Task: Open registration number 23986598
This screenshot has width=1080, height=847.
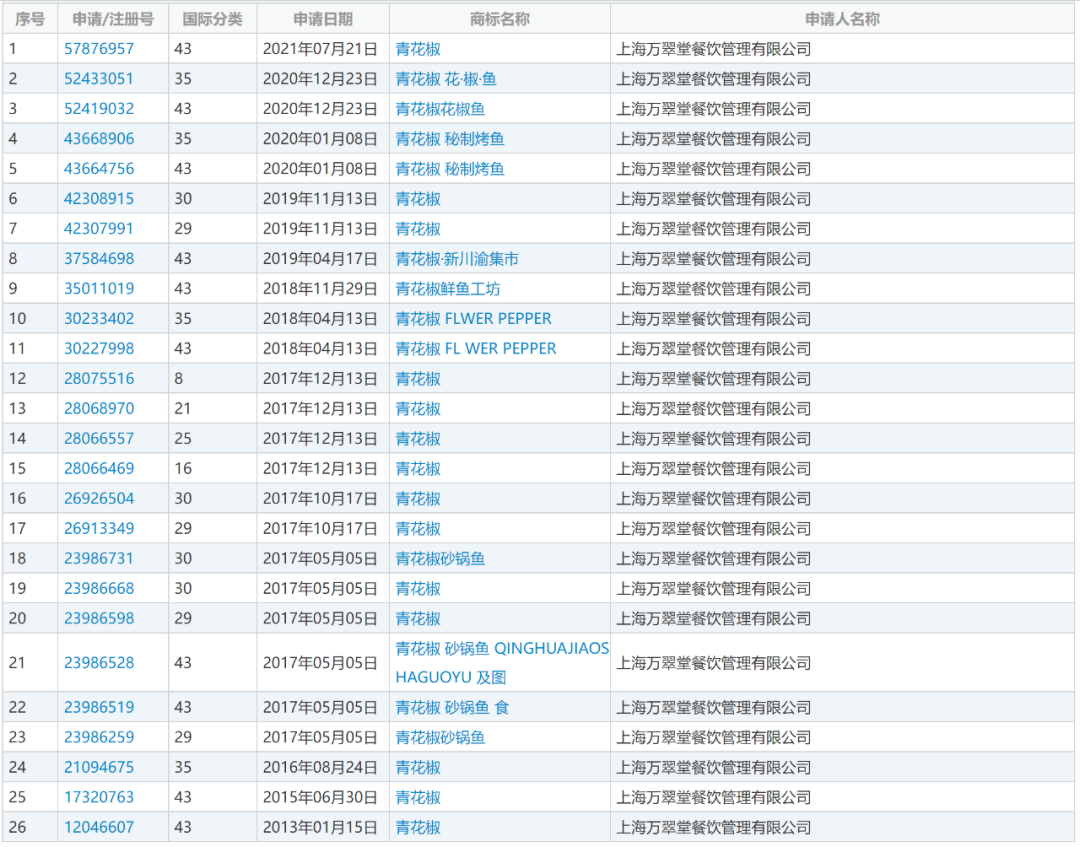Action: 98,618
